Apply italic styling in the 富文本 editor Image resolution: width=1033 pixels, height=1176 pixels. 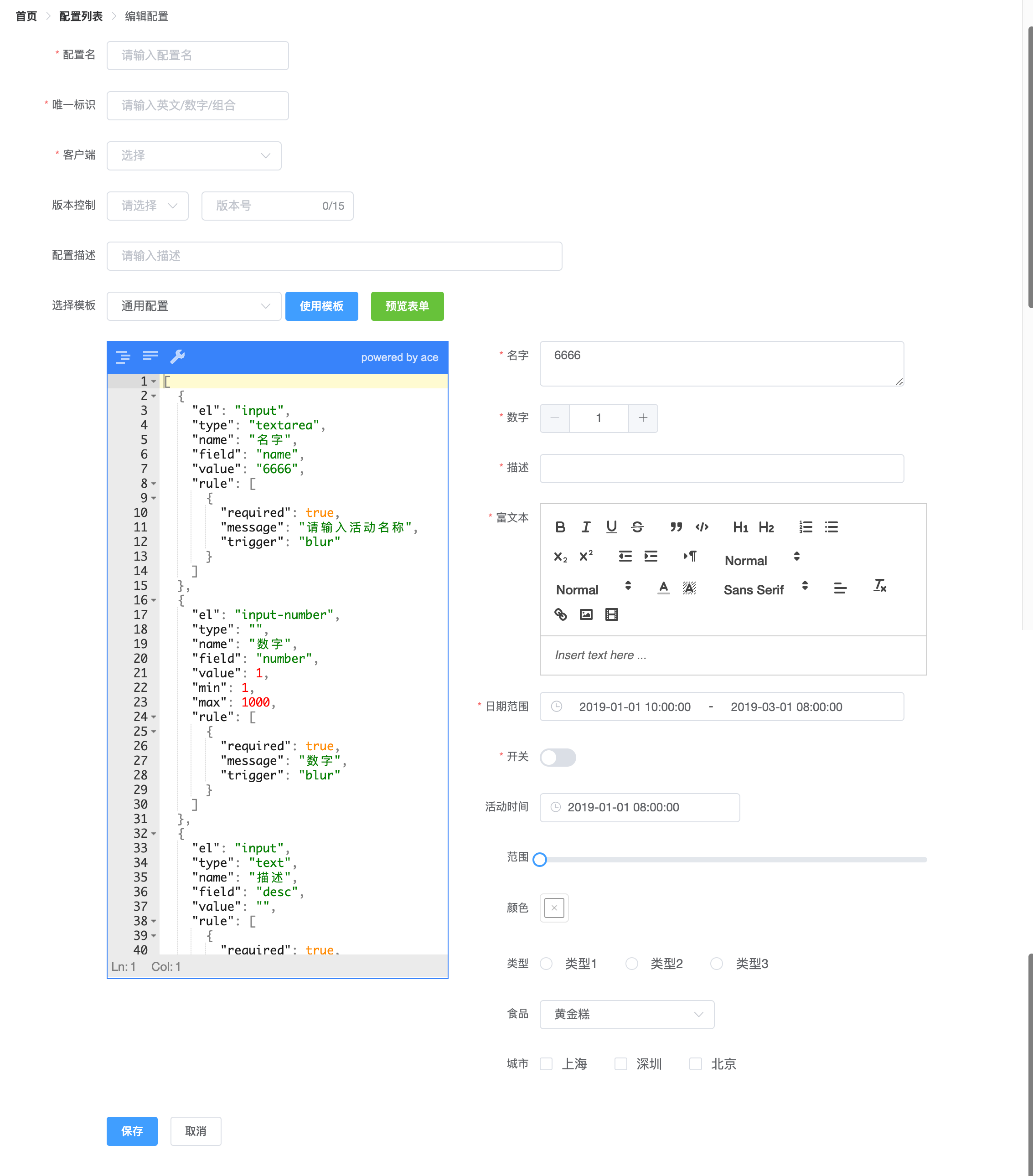point(585,526)
